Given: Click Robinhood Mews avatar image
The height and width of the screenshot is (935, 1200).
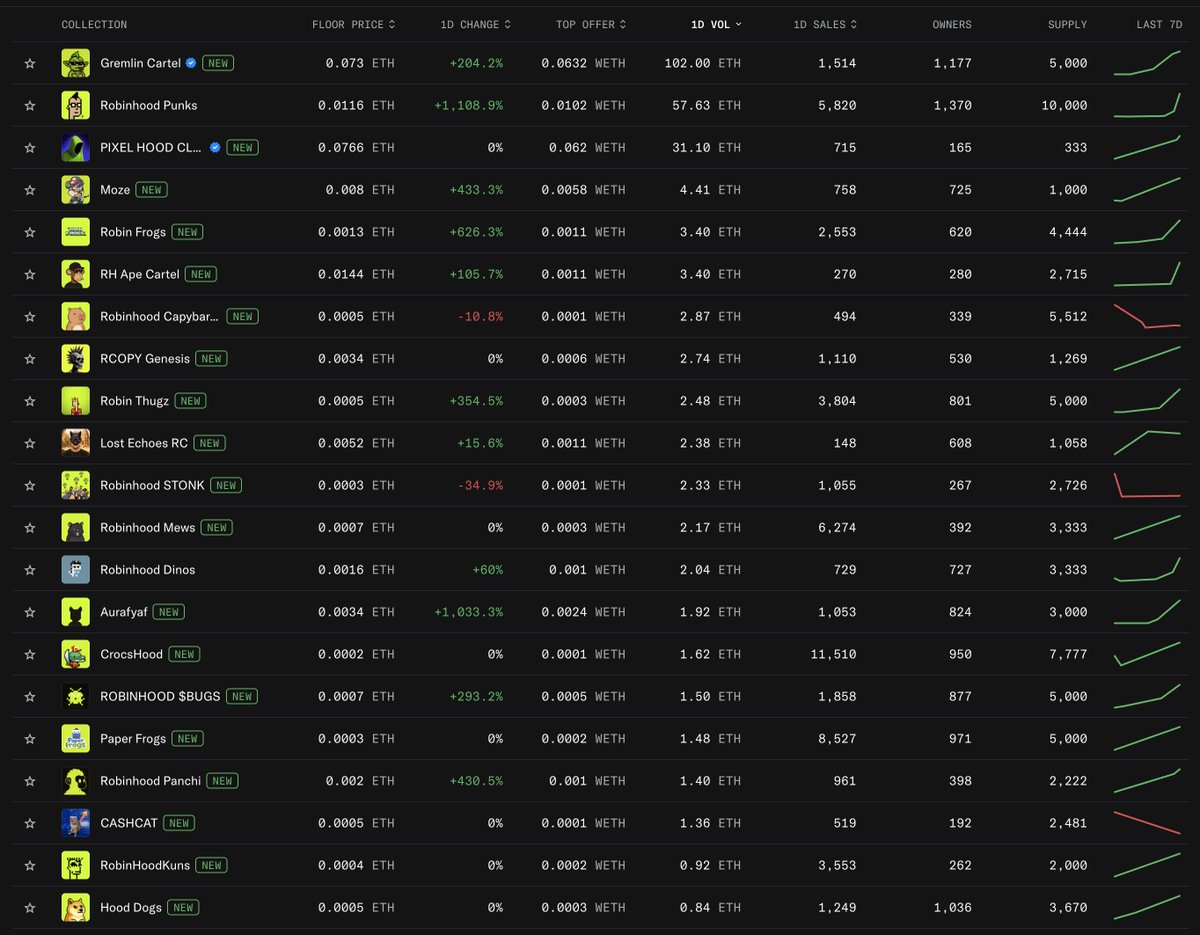Looking at the screenshot, I should (x=75, y=527).
